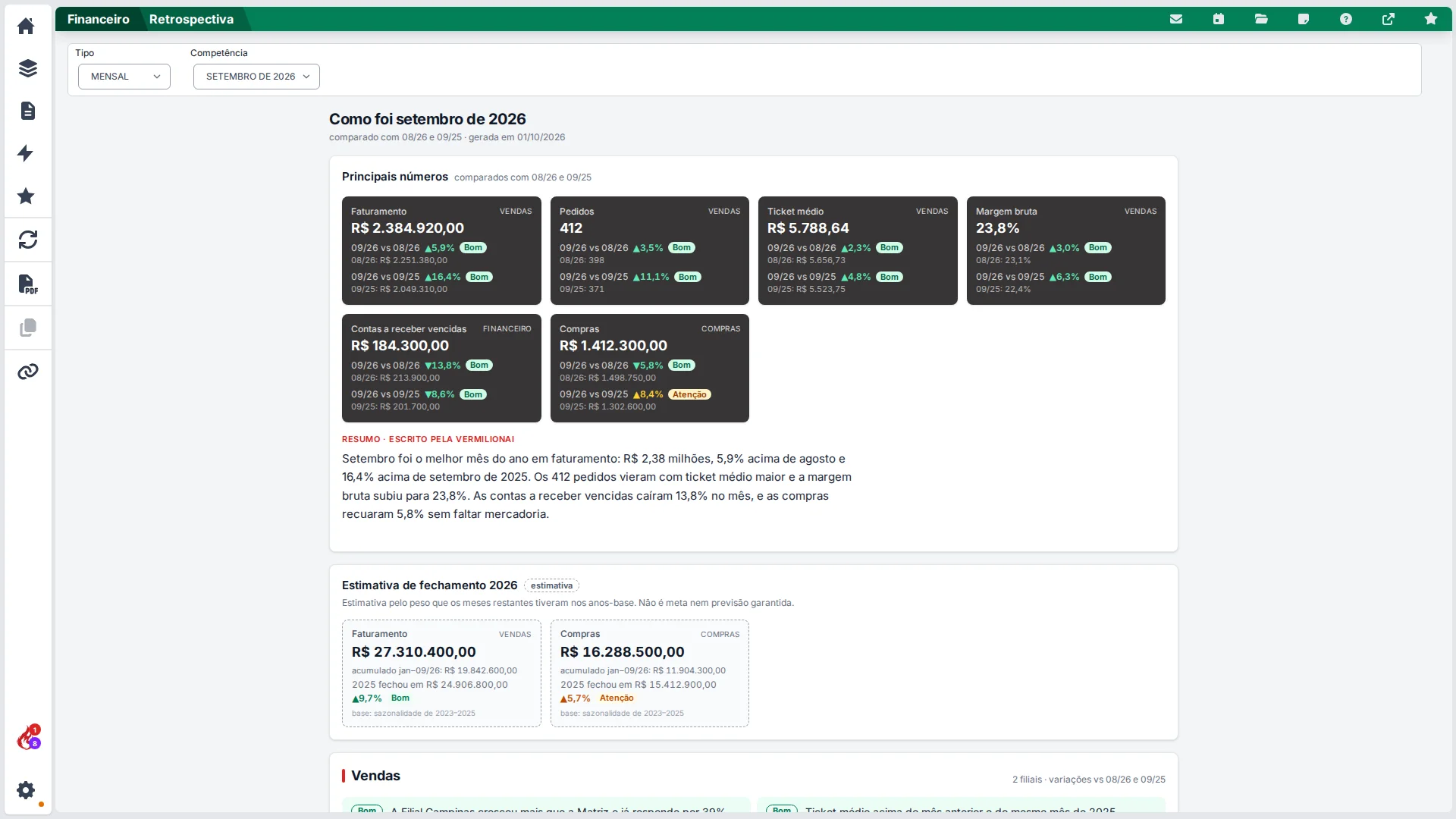Click 'RESUMO · ESCRITO PELA VERMILIONAI' label
The width and height of the screenshot is (1456, 819).
[x=428, y=439]
